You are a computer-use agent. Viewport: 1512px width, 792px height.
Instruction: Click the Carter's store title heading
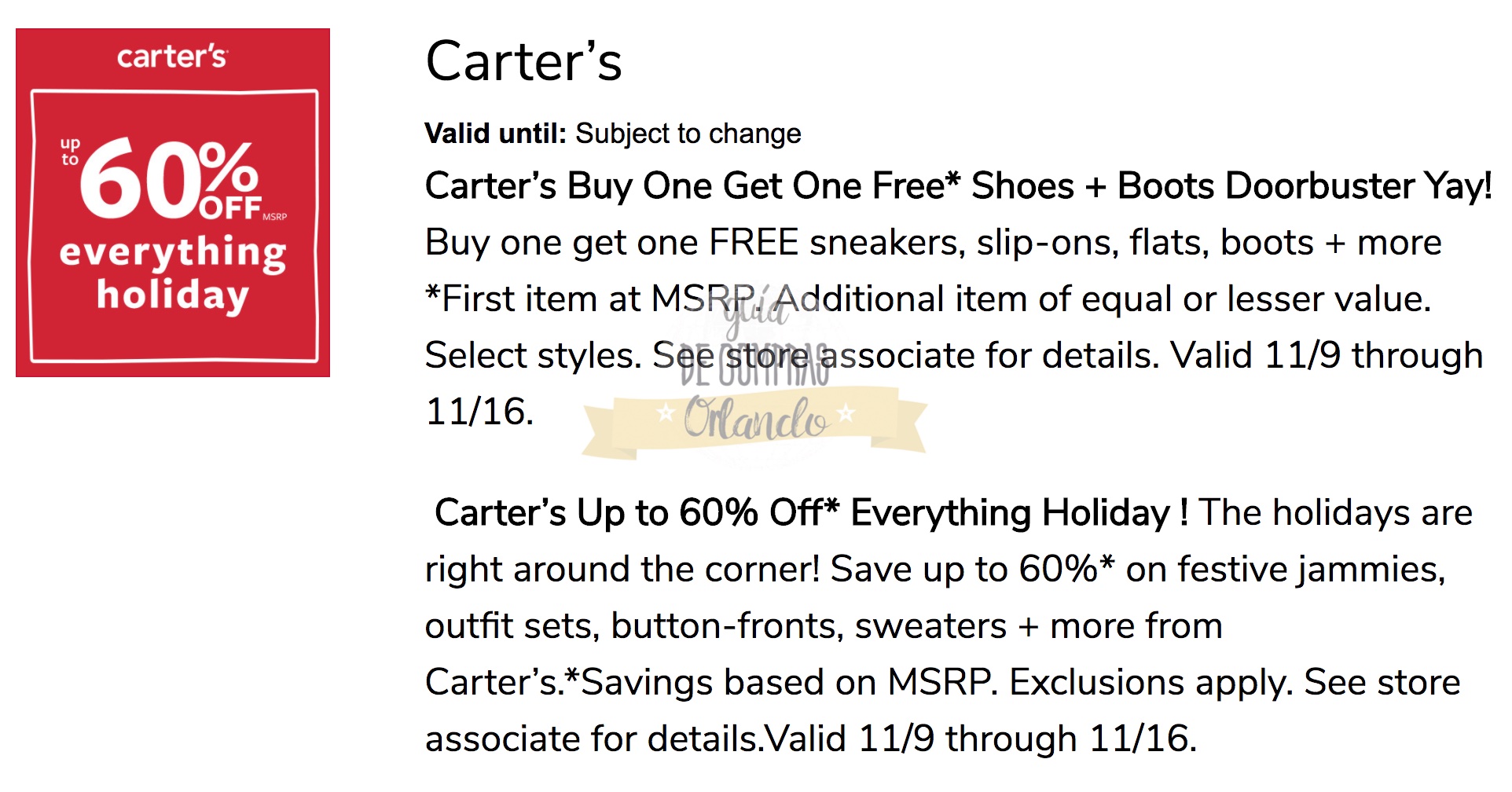[x=523, y=61]
